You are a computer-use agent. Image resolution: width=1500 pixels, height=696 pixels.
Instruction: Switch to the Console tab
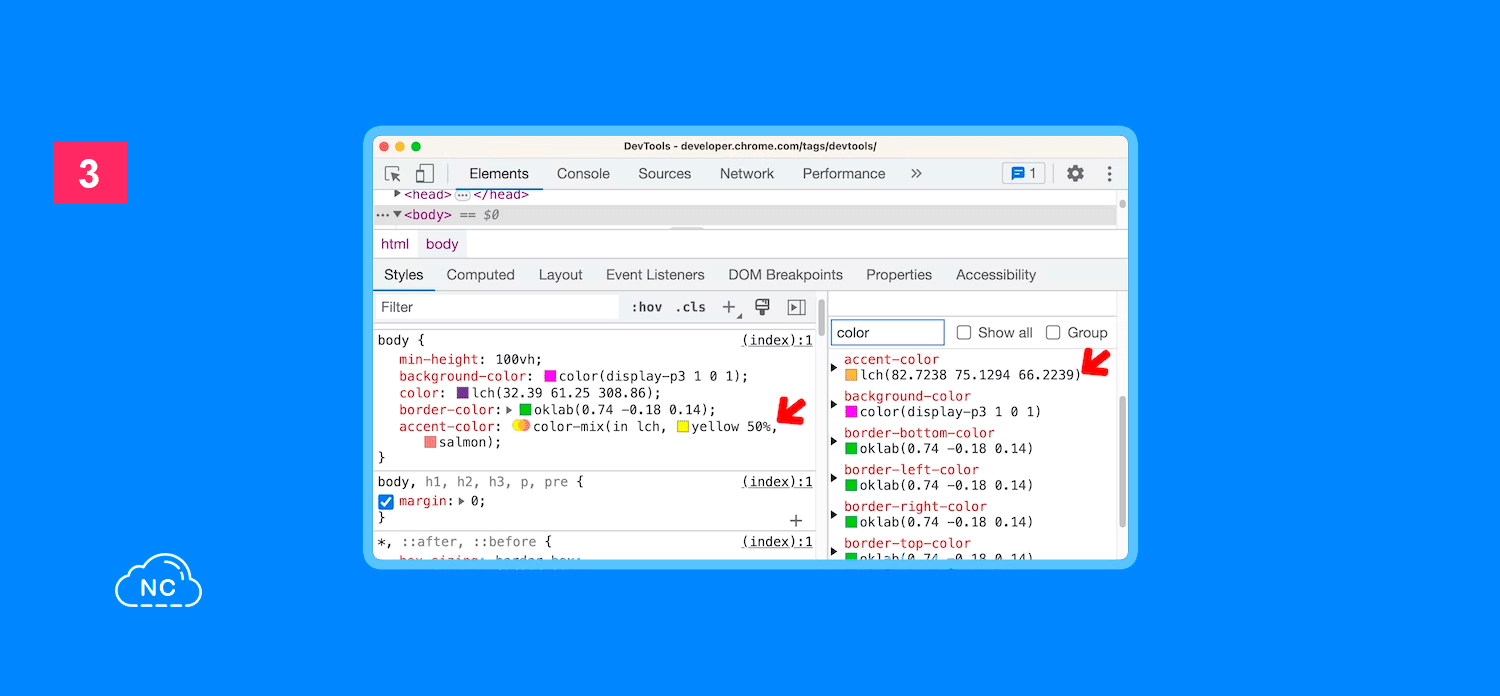[583, 174]
